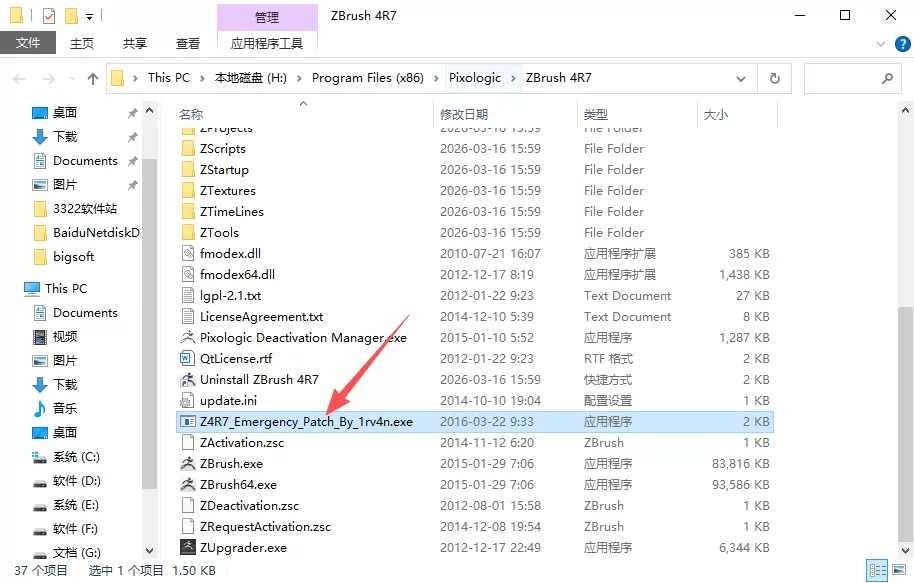Click the ZTools folder icon
Screen dimensions: 914x583
(x=188, y=233)
